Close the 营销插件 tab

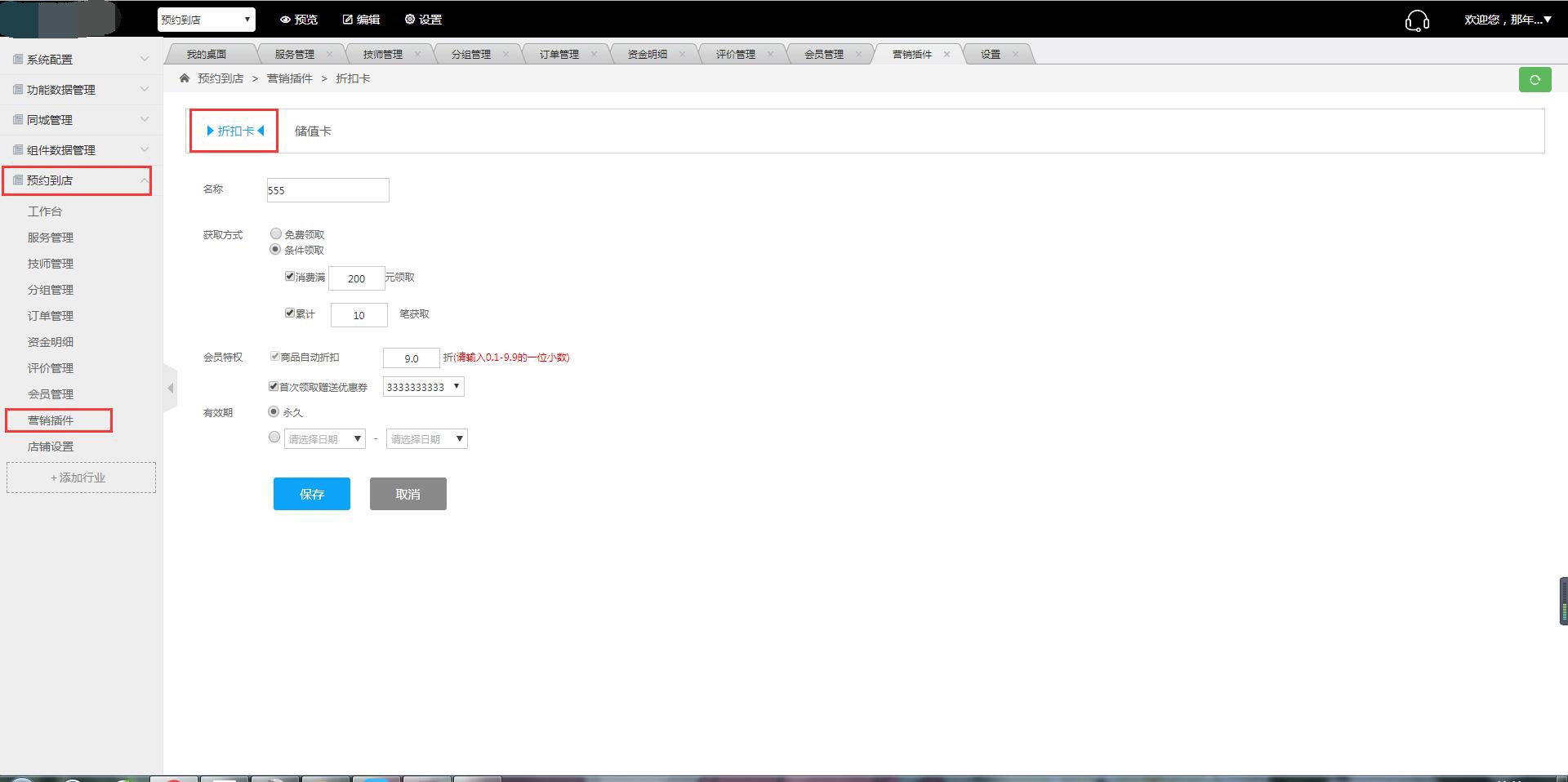[947, 55]
